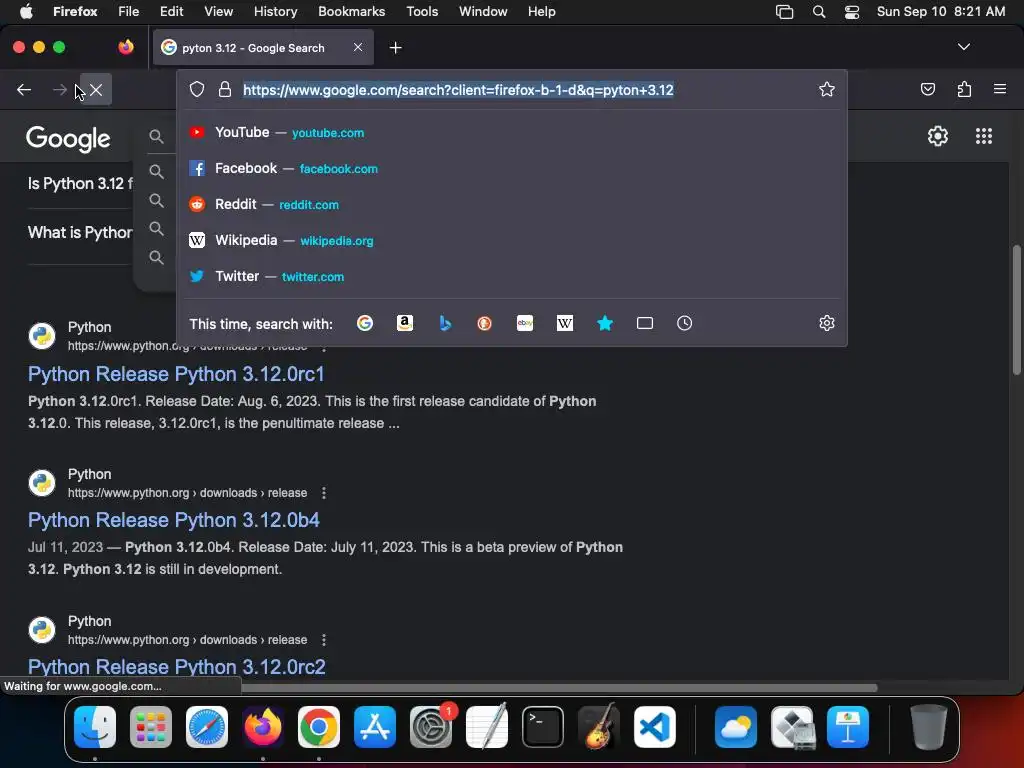Choose Twitter suggestion twitter.com

pyautogui.click(x=513, y=276)
